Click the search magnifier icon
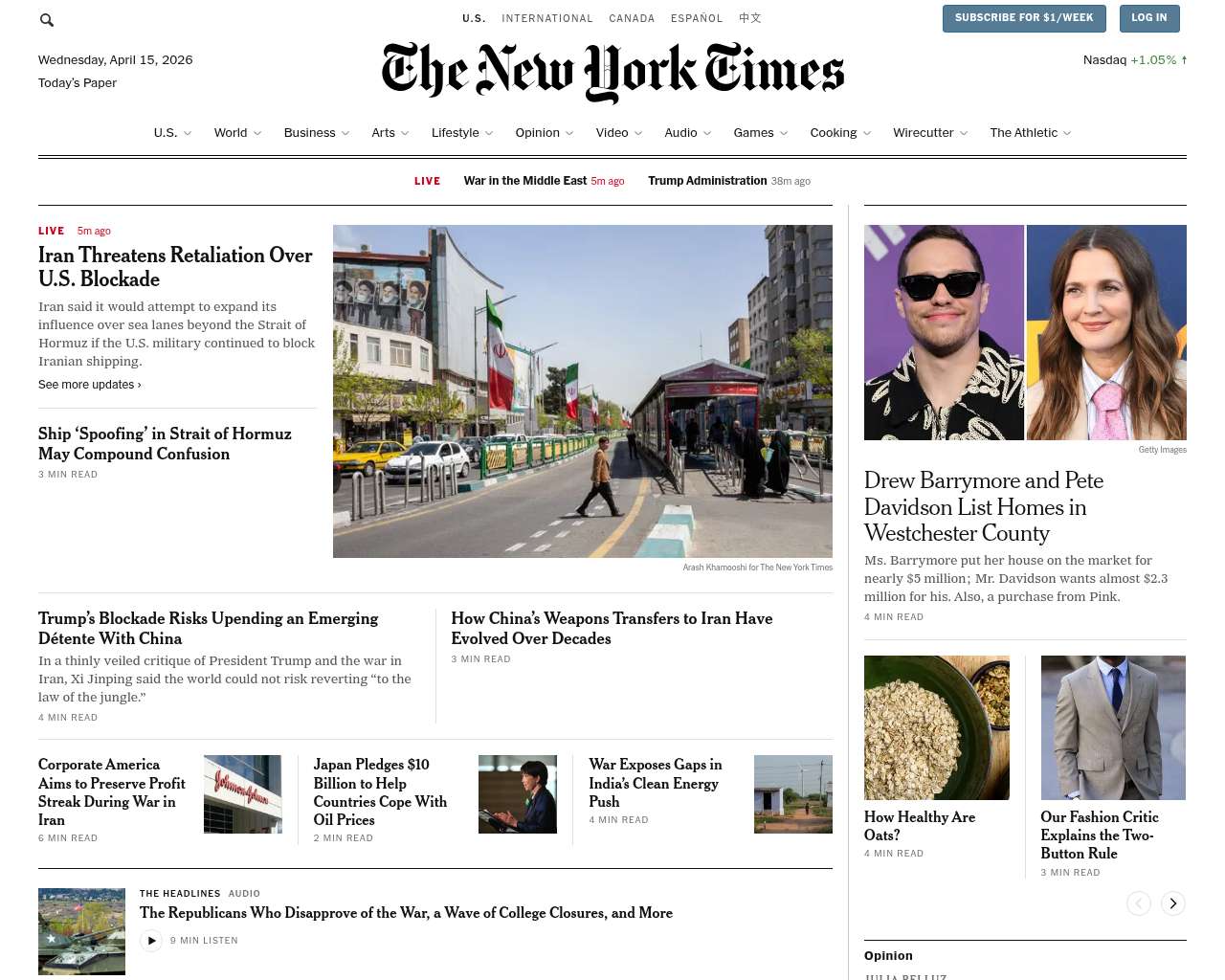This screenshot has width=1225, height=980. point(47,20)
